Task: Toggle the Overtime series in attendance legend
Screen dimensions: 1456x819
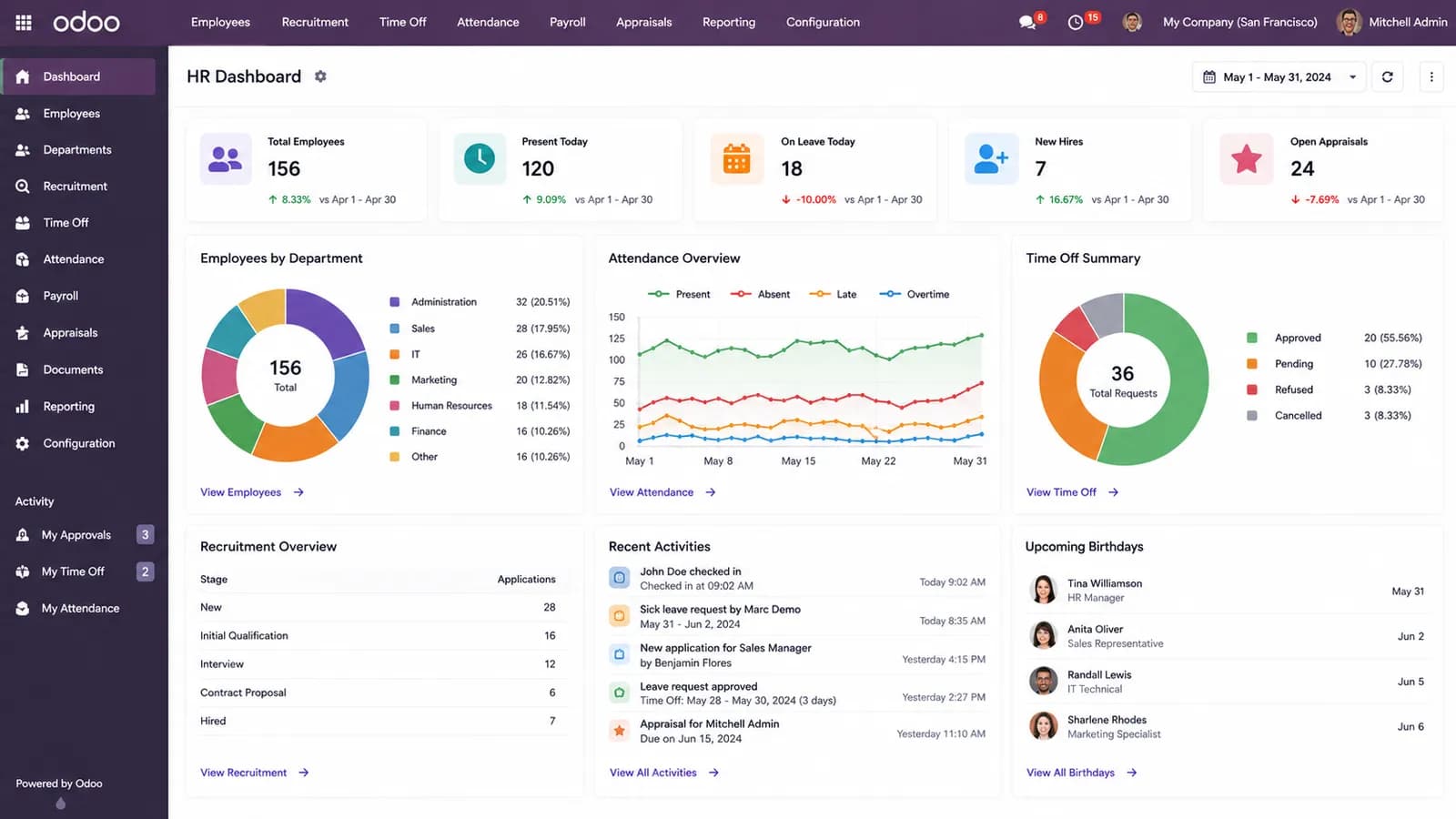Action: [915, 294]
